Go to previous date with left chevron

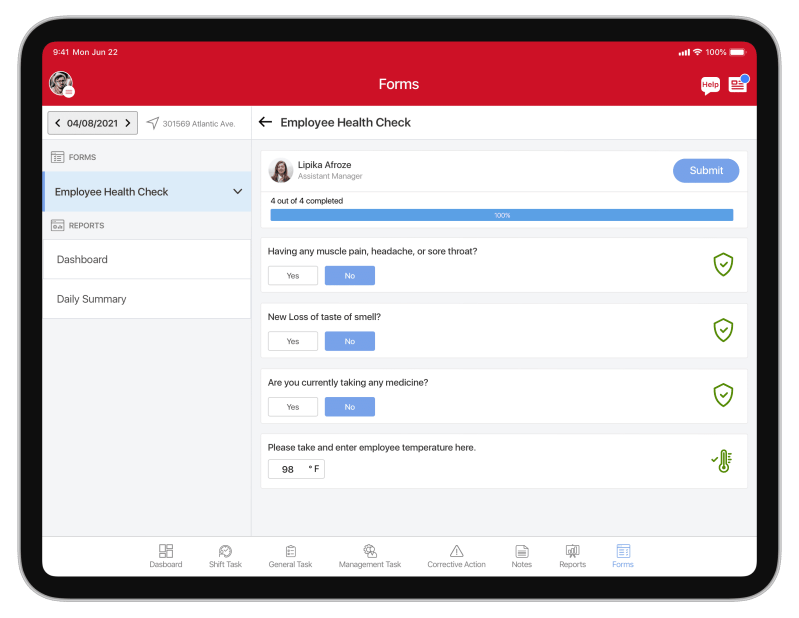click(58, 123)
